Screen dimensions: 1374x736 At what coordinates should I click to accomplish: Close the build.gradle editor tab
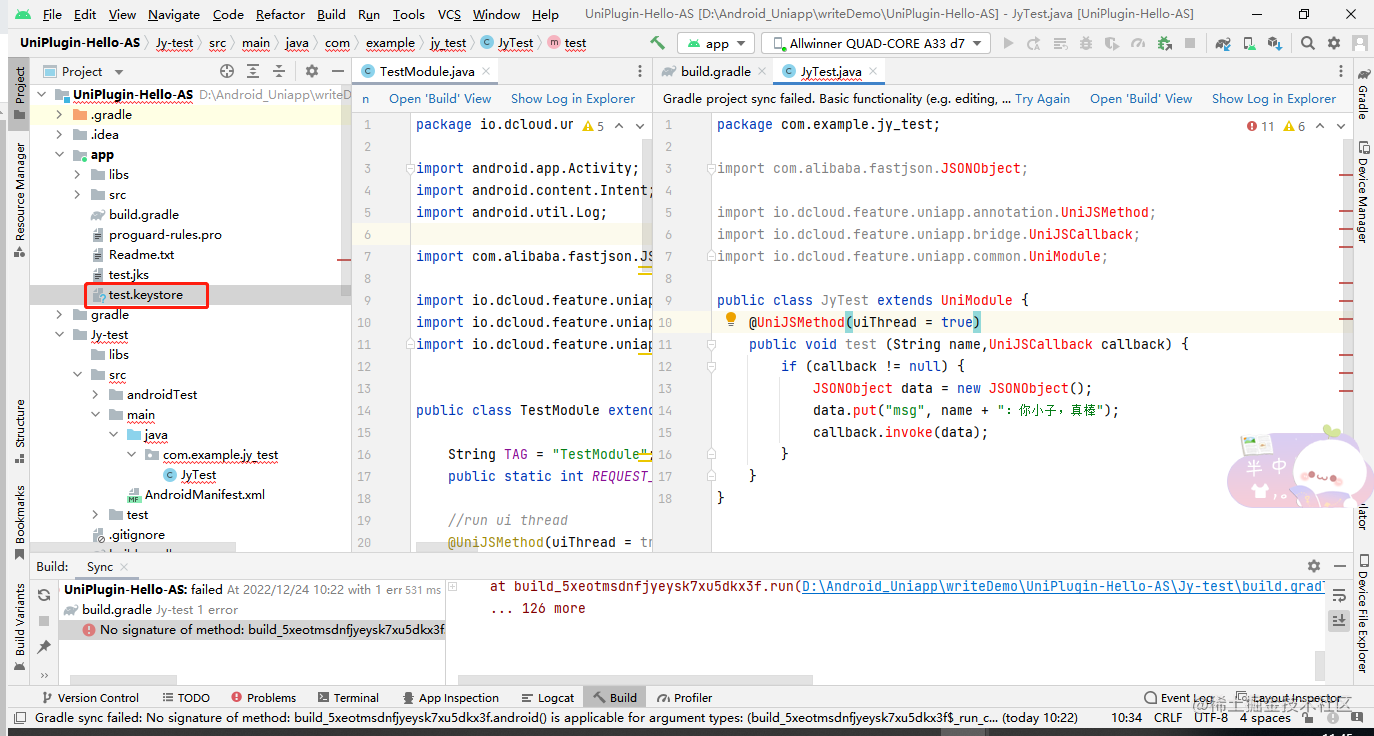[x=761, y=72]
